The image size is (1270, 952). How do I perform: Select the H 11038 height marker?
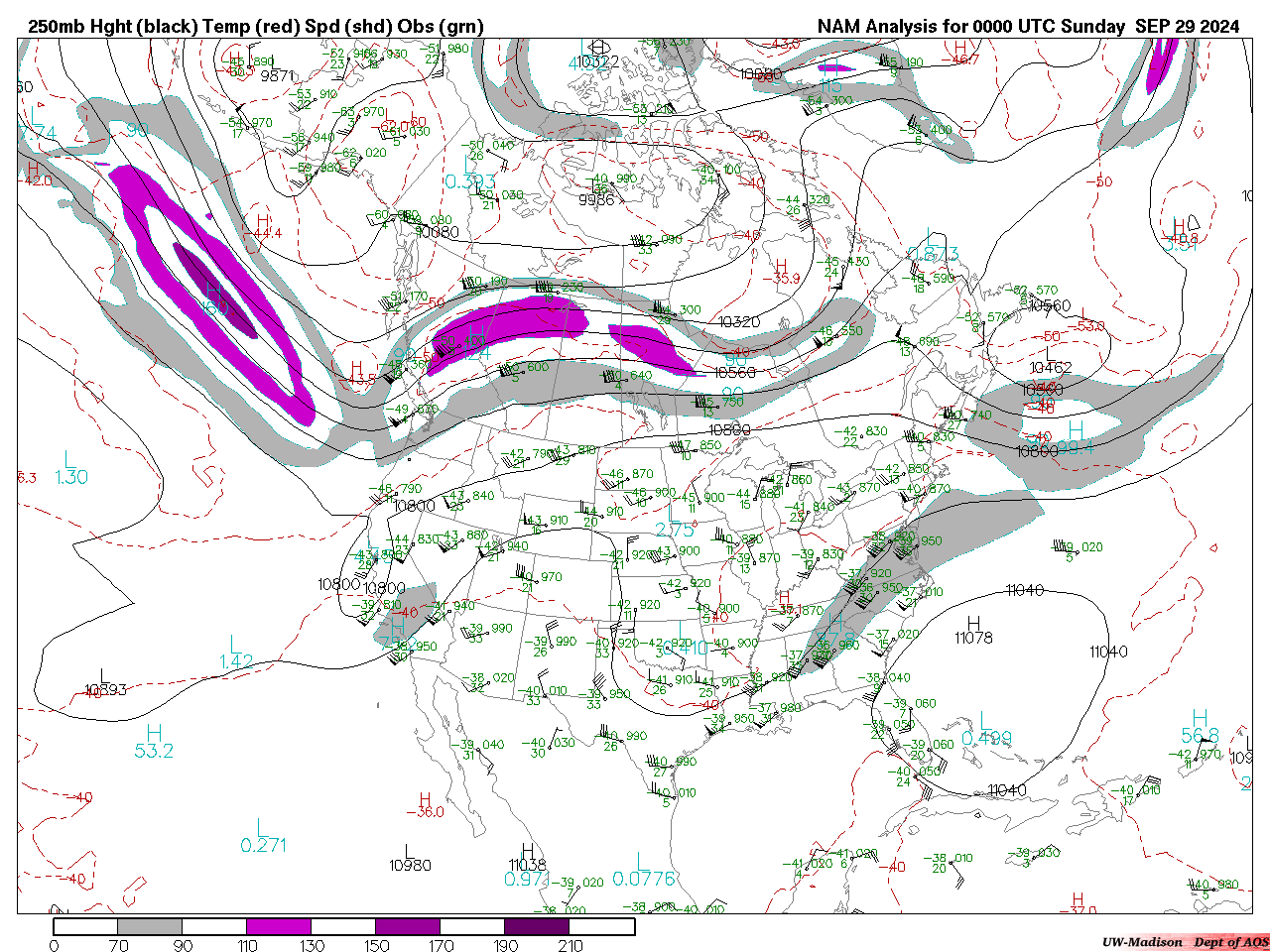point(528,858)
